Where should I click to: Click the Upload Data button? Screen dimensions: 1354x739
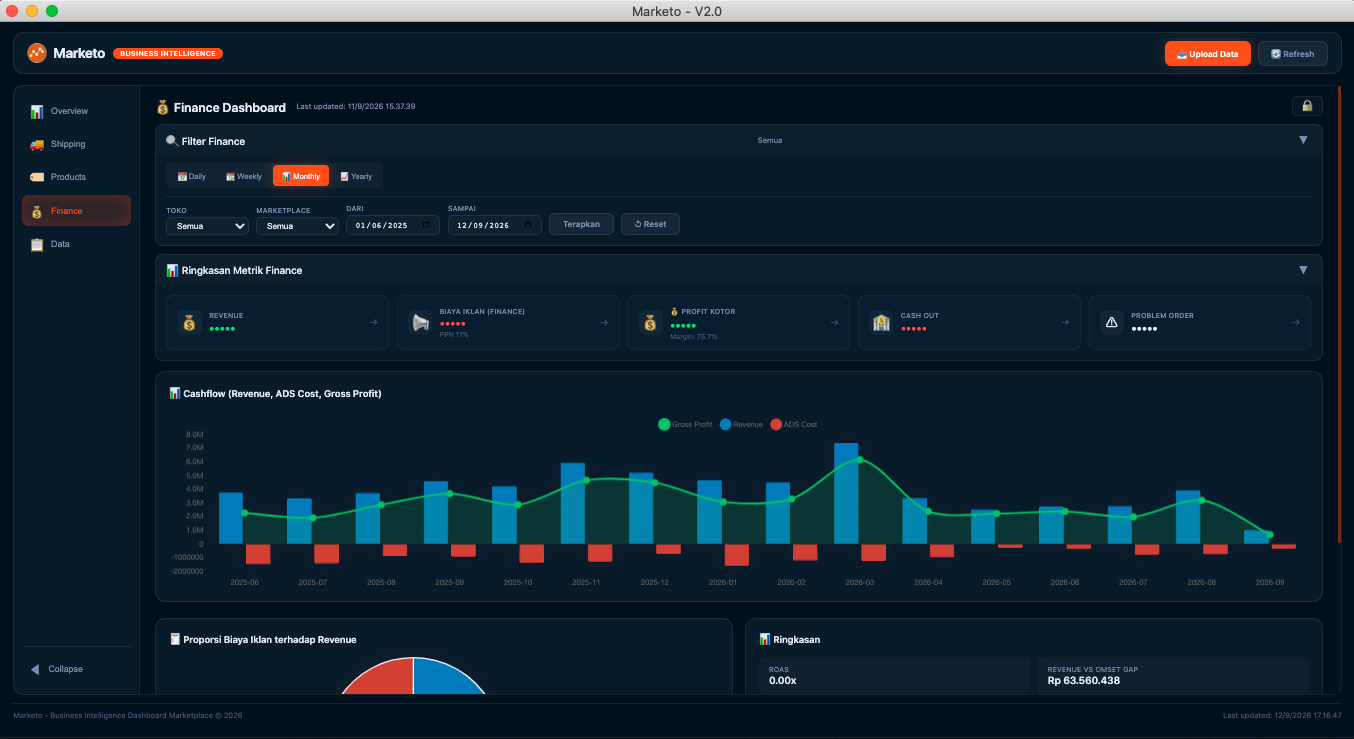1208,54
